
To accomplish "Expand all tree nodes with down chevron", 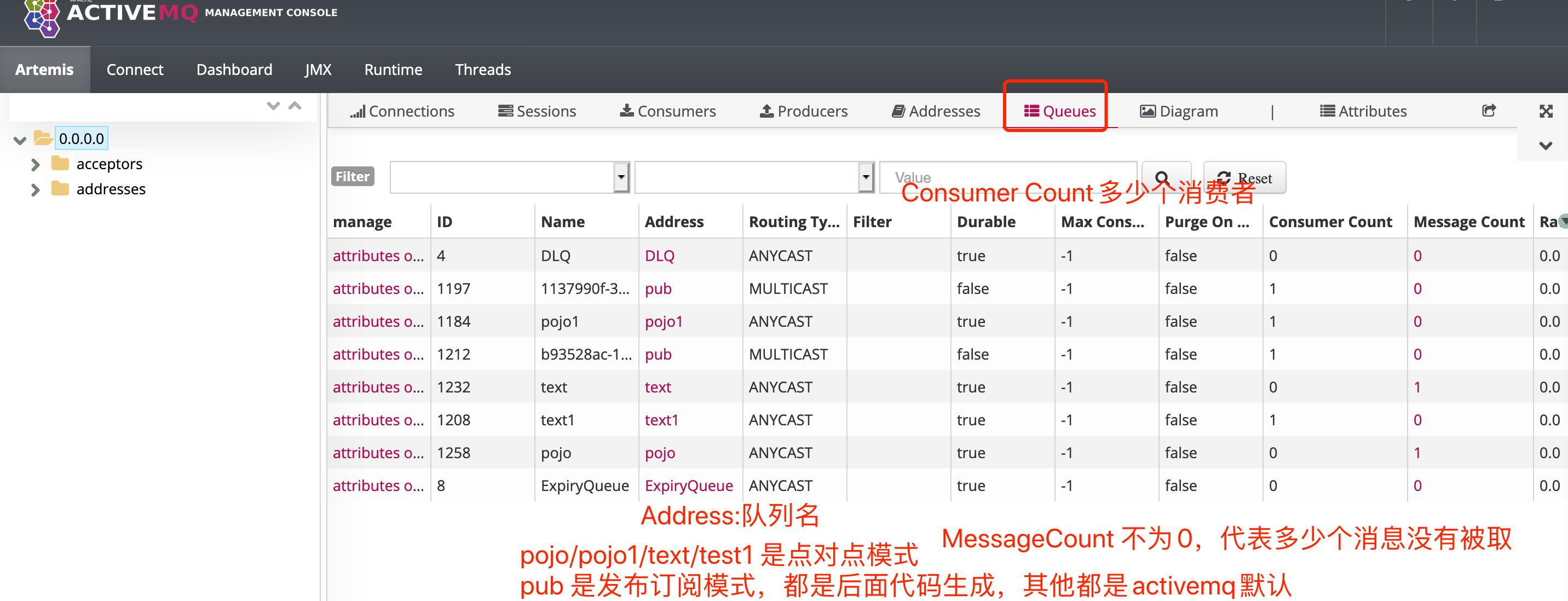I will click(273, 106).
